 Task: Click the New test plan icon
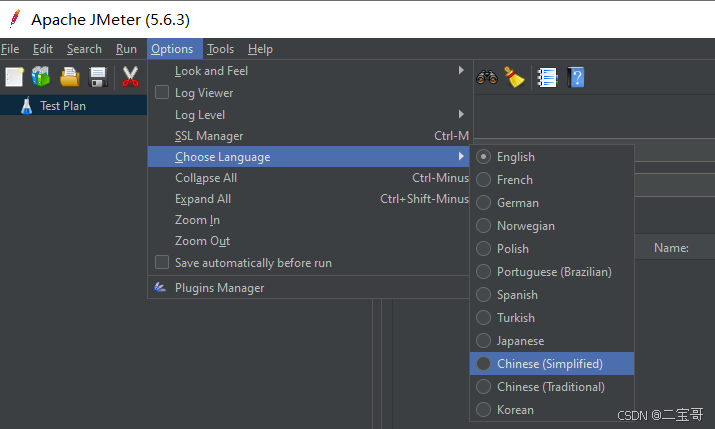coord(15,77)
